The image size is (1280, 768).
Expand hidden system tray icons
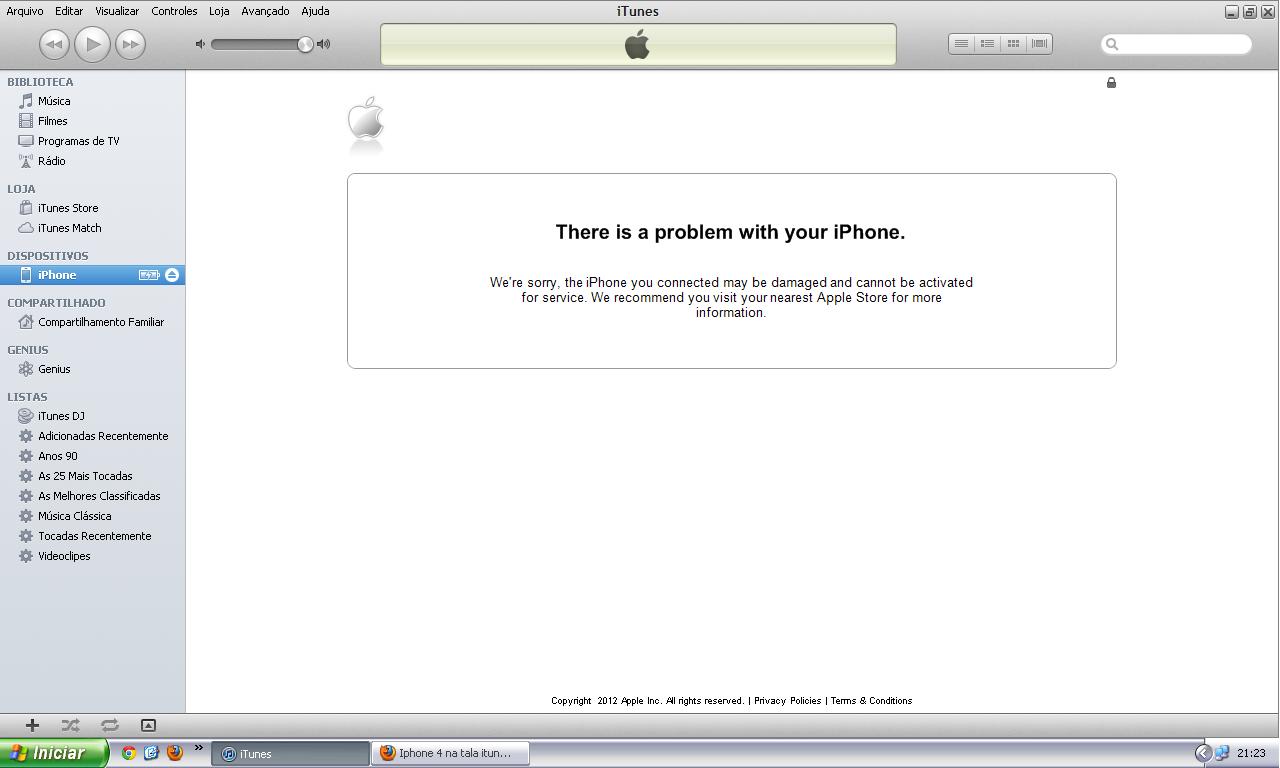(1203, 753)
